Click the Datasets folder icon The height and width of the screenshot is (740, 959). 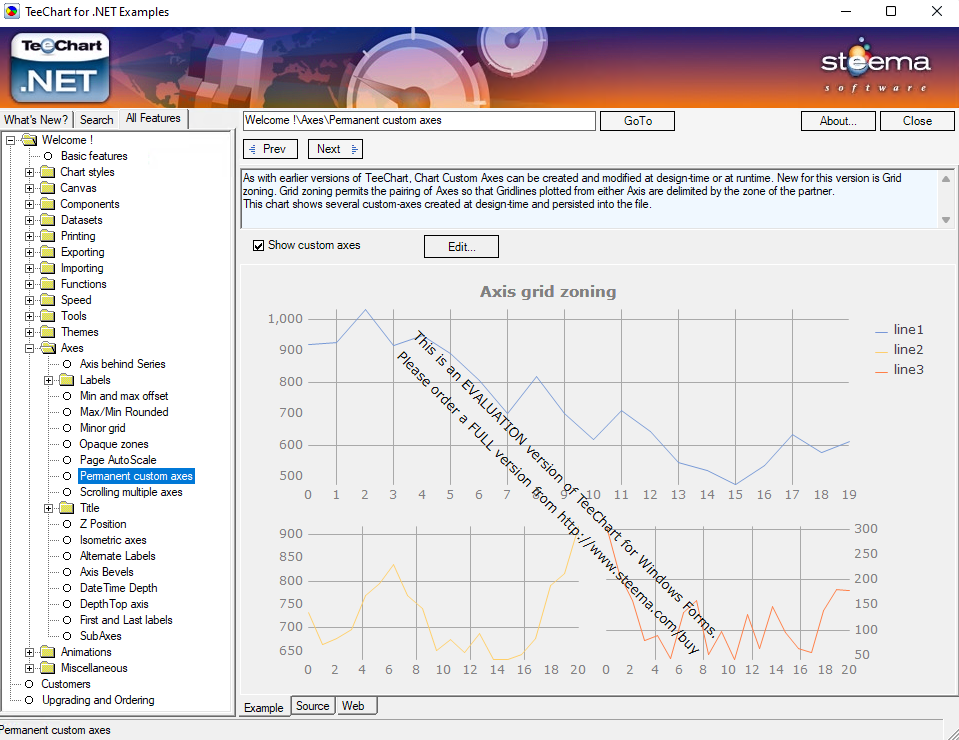(x=48, y=220)
